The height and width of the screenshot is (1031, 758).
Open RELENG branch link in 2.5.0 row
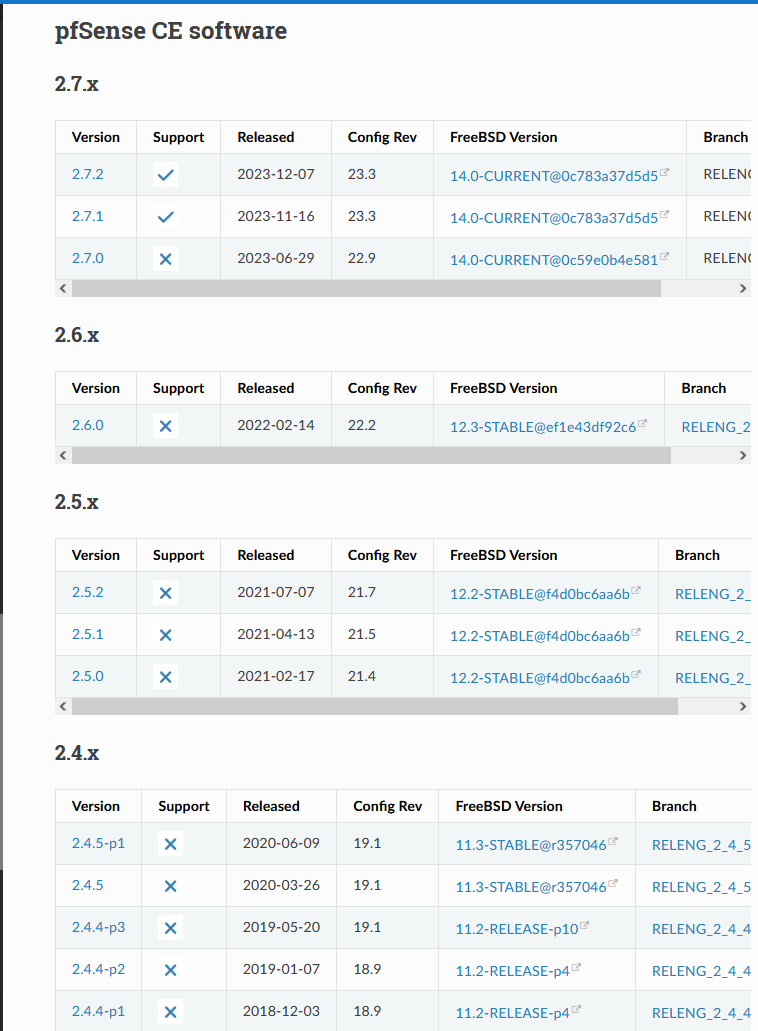pyautogui.click(x=713, y=678)
